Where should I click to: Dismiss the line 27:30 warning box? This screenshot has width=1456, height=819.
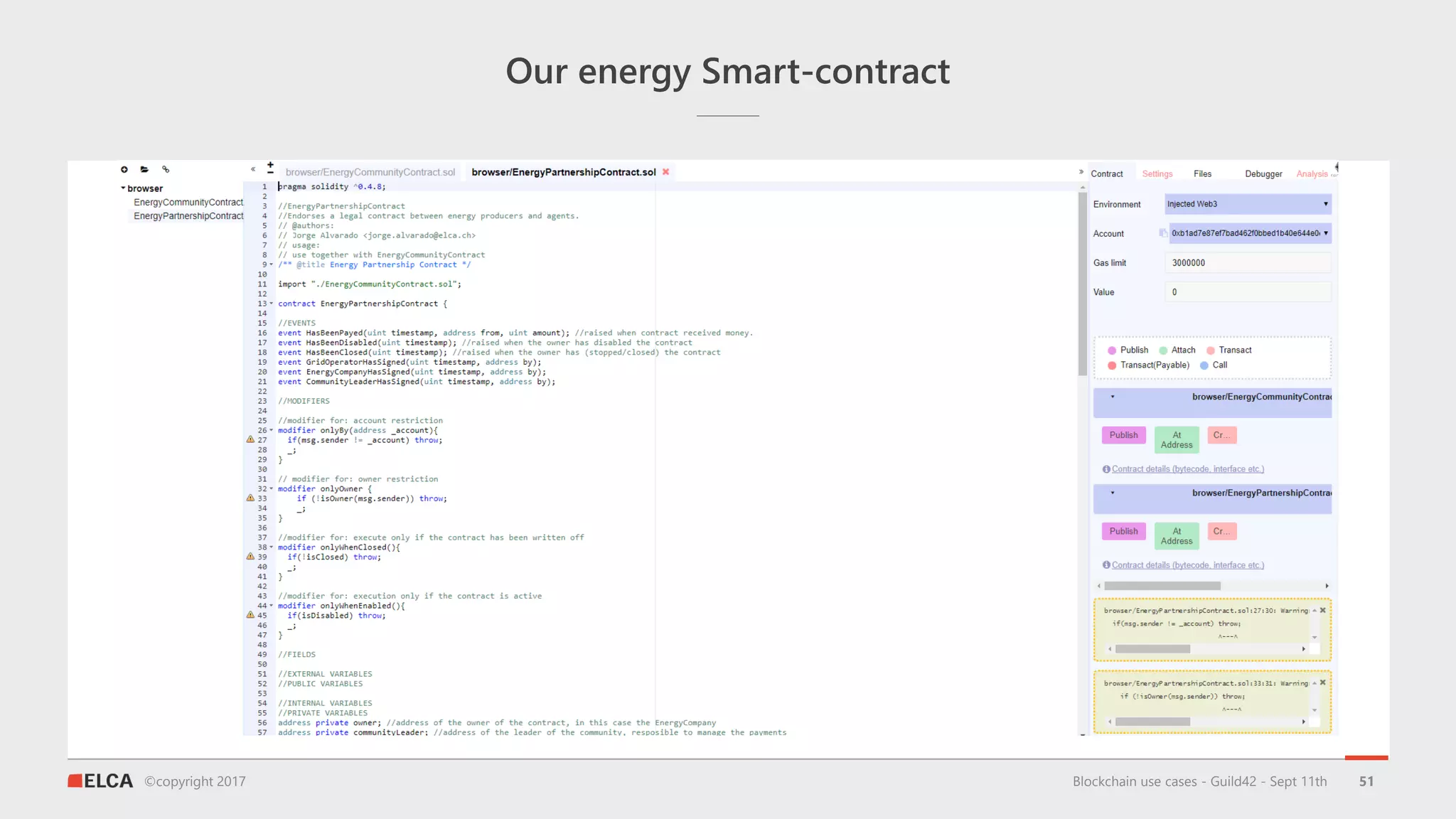click(x=1323, y=610)
